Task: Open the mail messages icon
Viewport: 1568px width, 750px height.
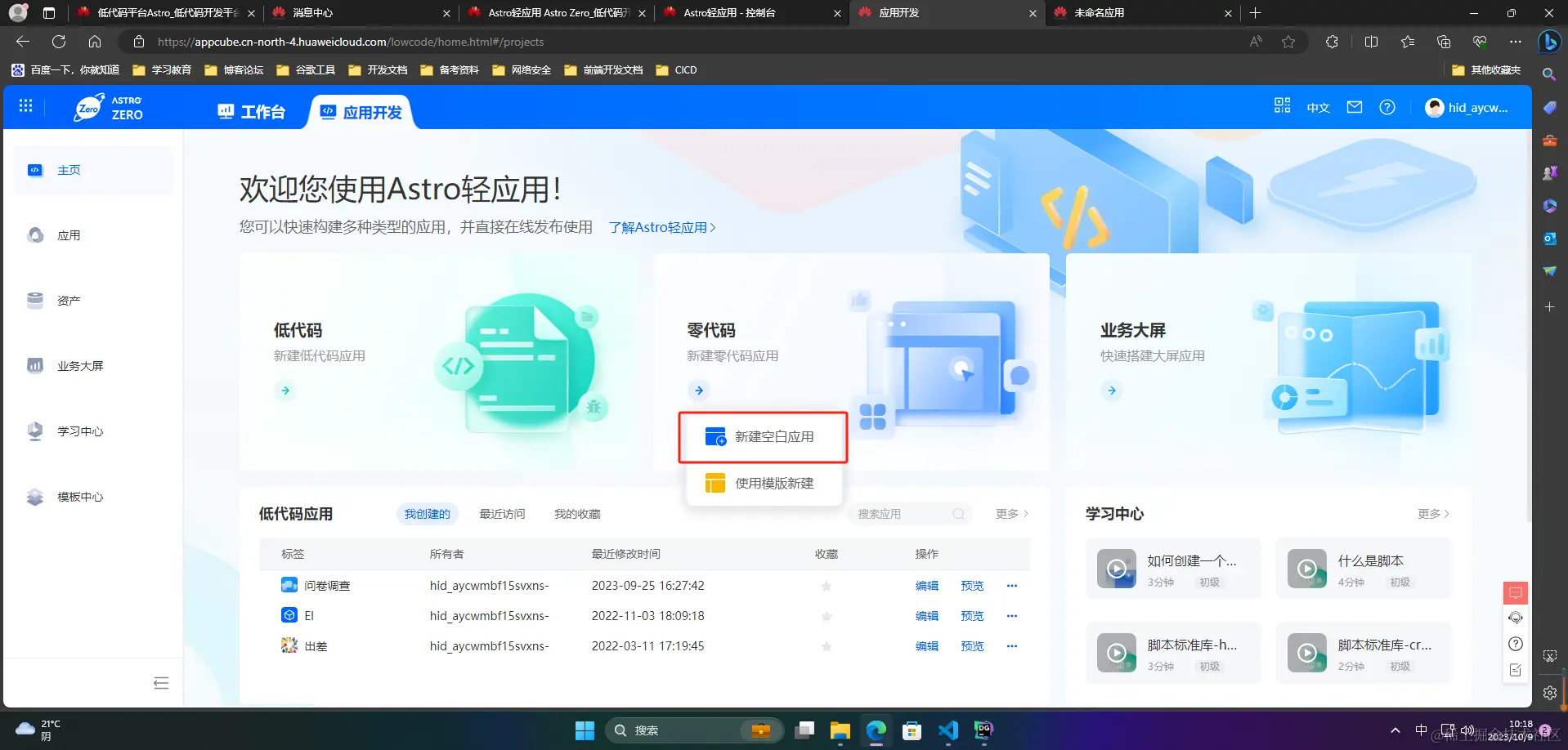Action: pyautogui.click(x=1355, y=107)
